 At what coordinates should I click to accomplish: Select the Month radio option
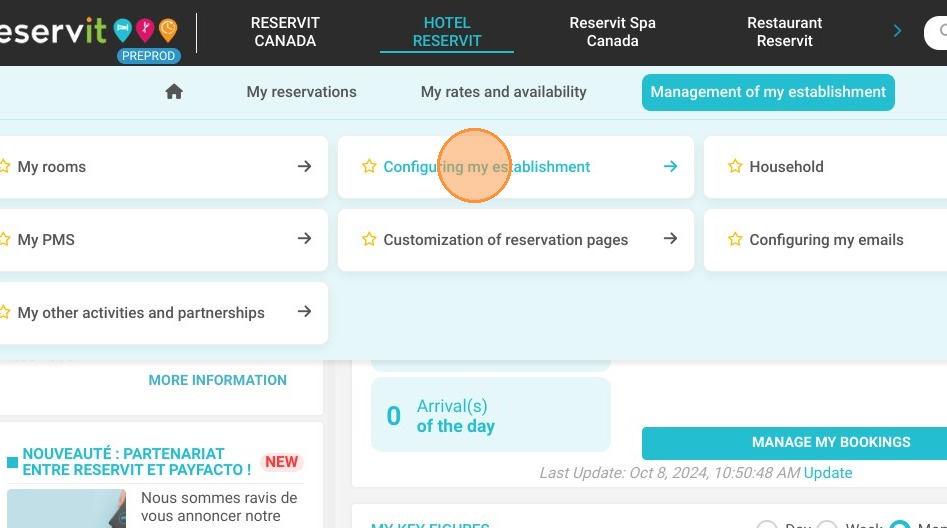coord(899,526)
